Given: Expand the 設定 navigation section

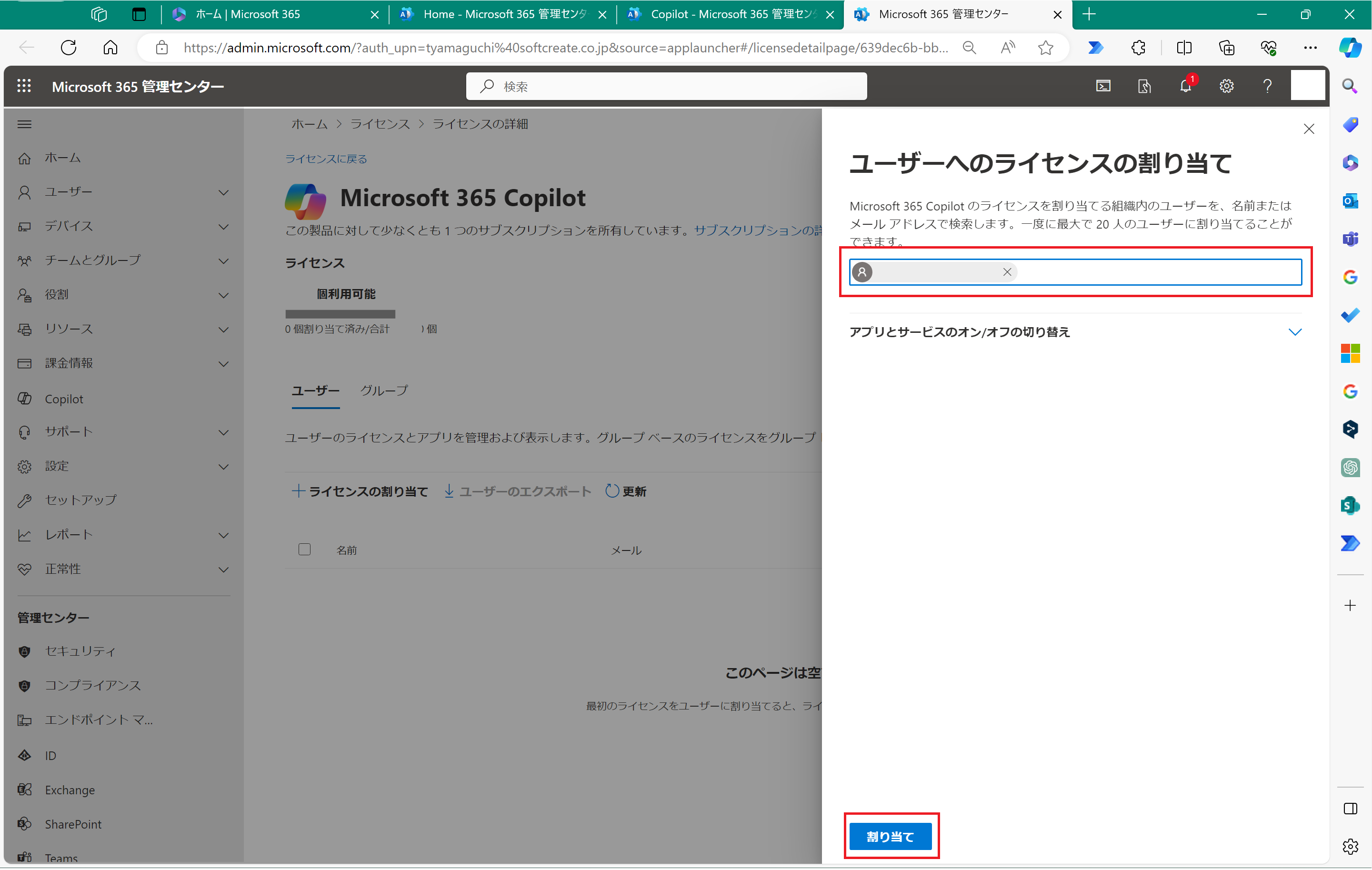Looking at the screenshot, I should tap(224, 467).
